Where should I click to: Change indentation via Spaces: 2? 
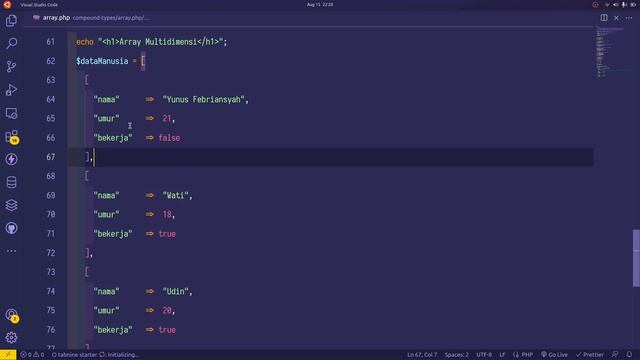tap(456, 355)
